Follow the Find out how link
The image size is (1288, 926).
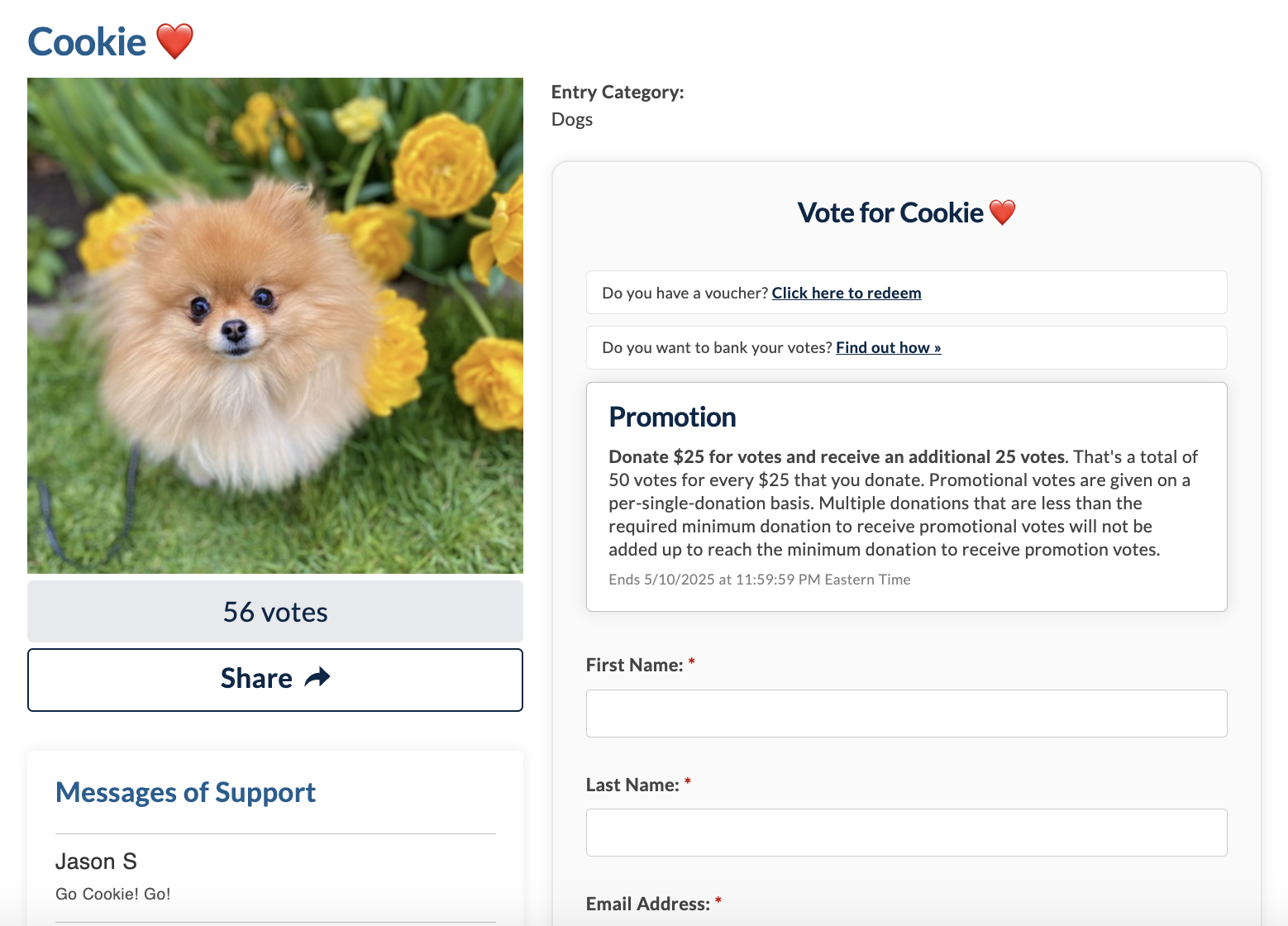888,347
